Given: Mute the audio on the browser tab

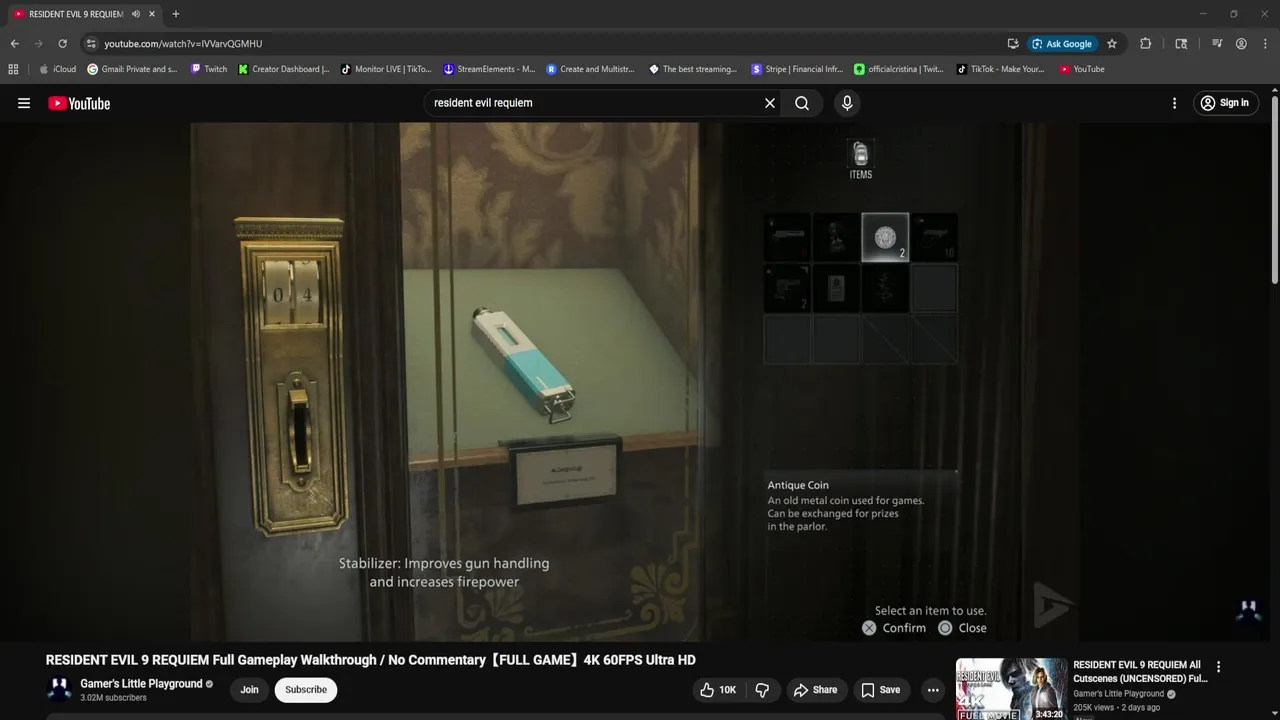Looking at the screenshot, I should tap(136, 14).
